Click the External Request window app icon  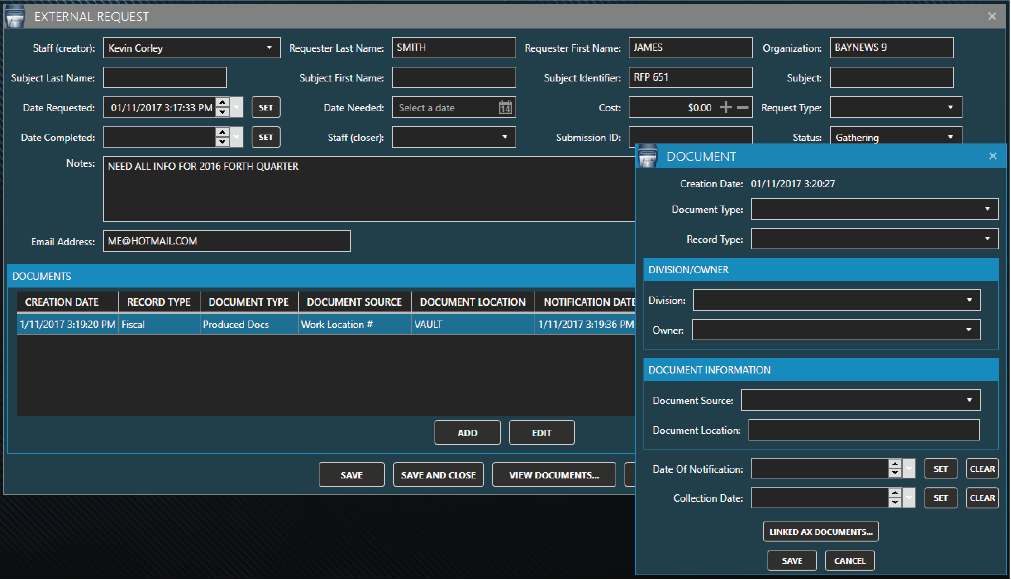pyautogui.click(x=15, y=17)
